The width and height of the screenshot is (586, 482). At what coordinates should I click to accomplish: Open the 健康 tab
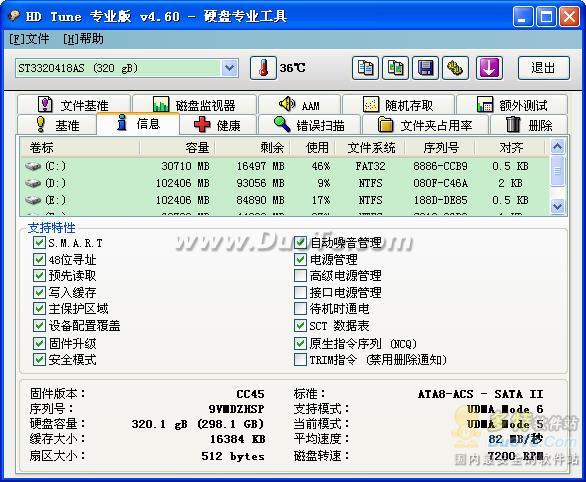(x=218, y=125)
